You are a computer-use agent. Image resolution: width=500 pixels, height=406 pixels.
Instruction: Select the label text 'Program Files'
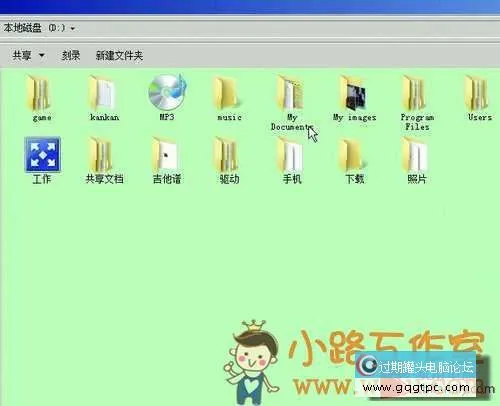point(417,122)
